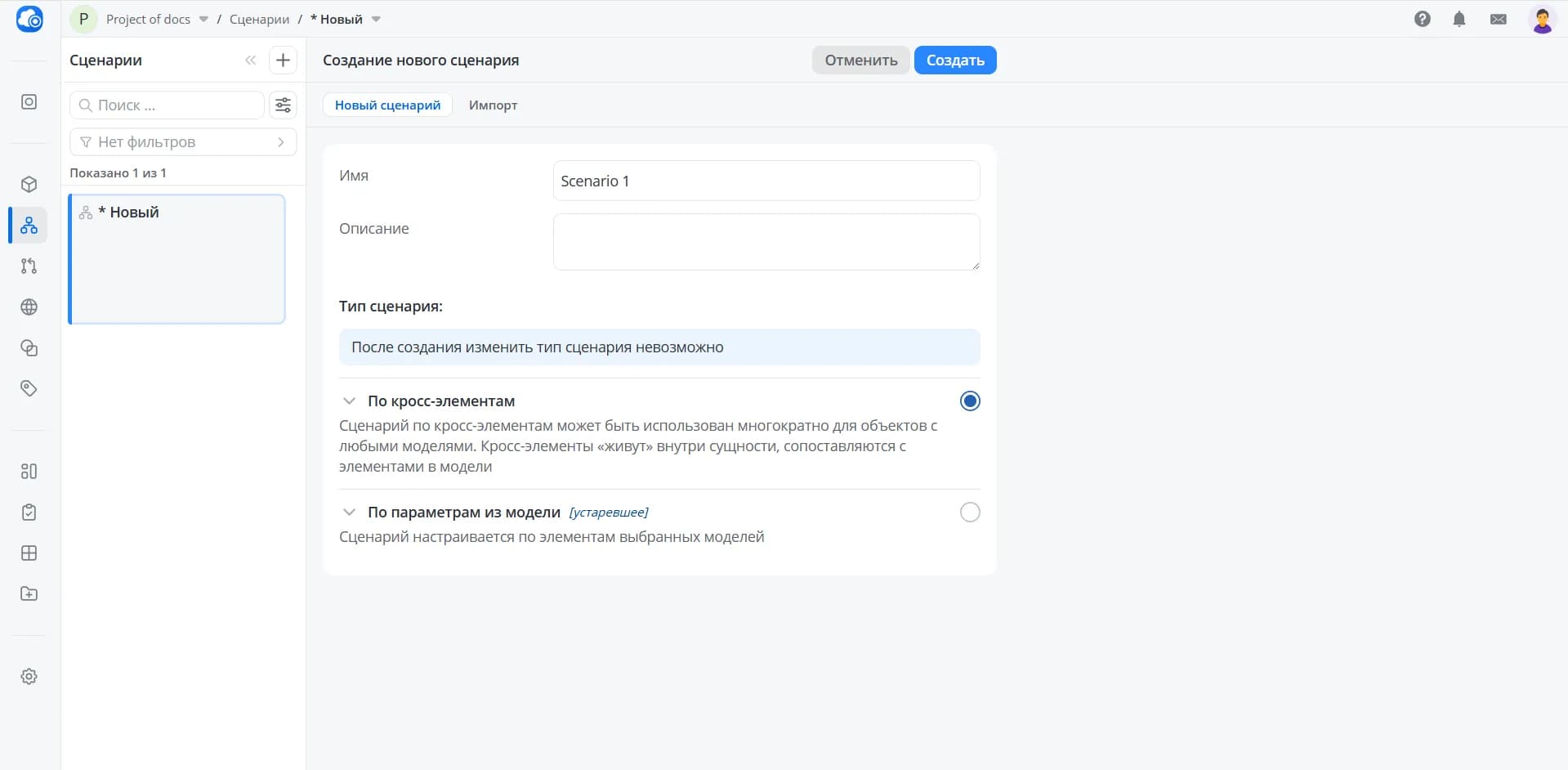Collapse По параметрам из модели section

[x=349, y=512]
